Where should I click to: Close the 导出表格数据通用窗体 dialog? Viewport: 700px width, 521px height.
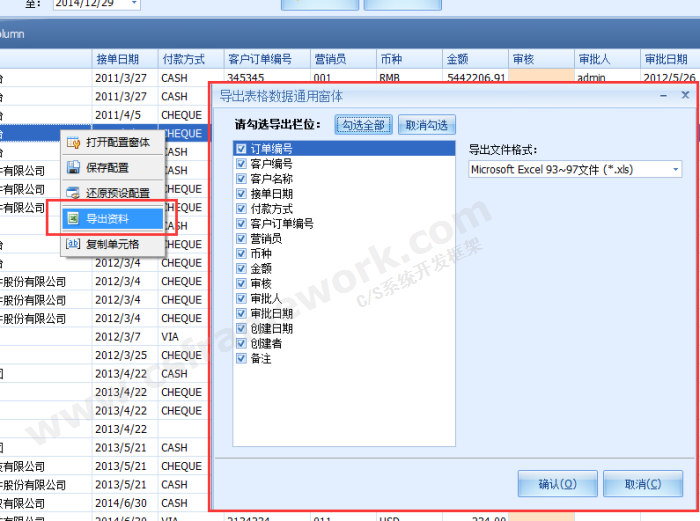[685, 96]
